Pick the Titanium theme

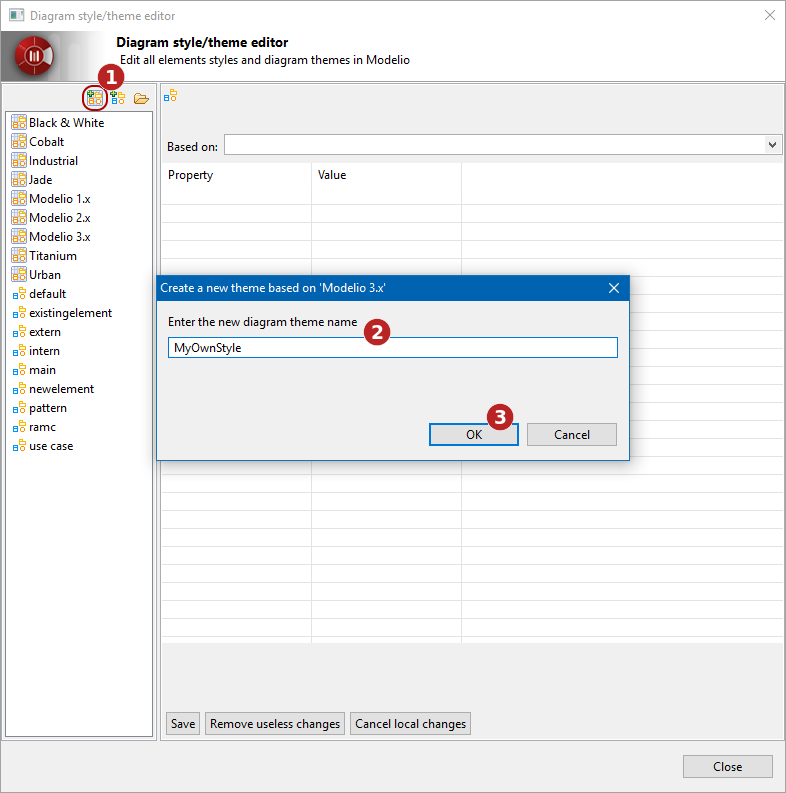click(x=52, y=256)
